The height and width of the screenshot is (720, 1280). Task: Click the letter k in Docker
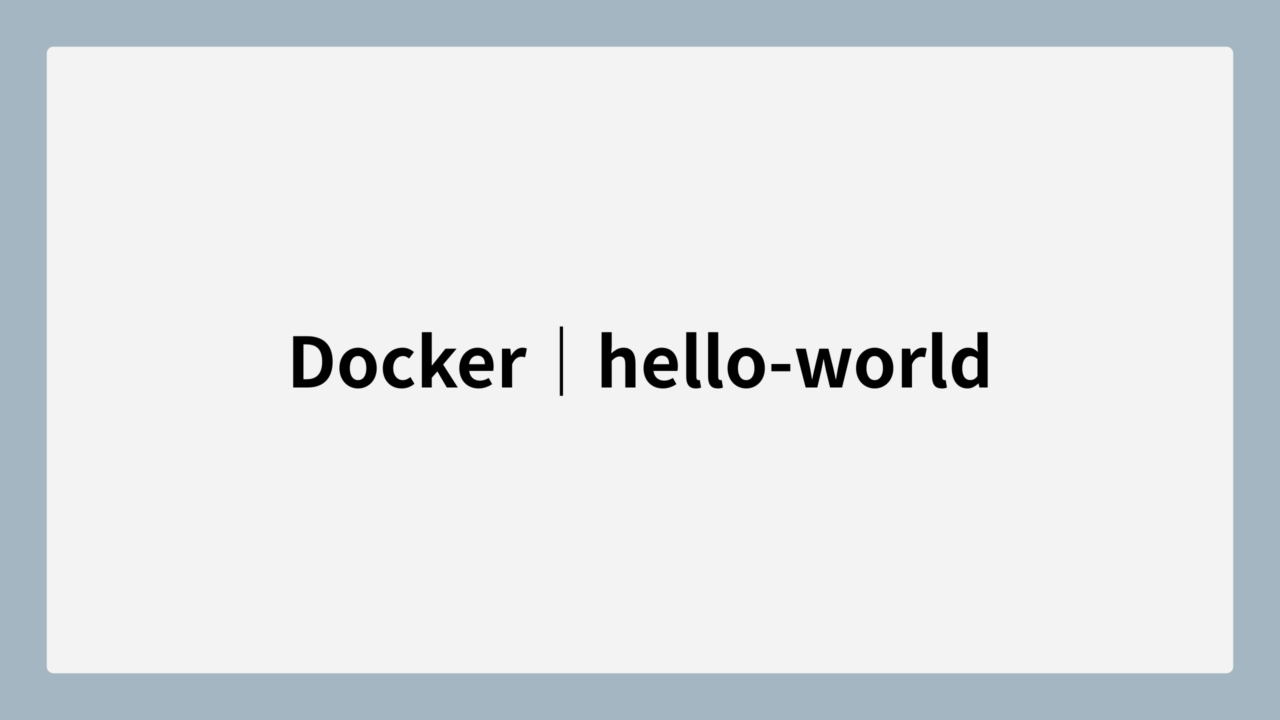pos(440,360)
